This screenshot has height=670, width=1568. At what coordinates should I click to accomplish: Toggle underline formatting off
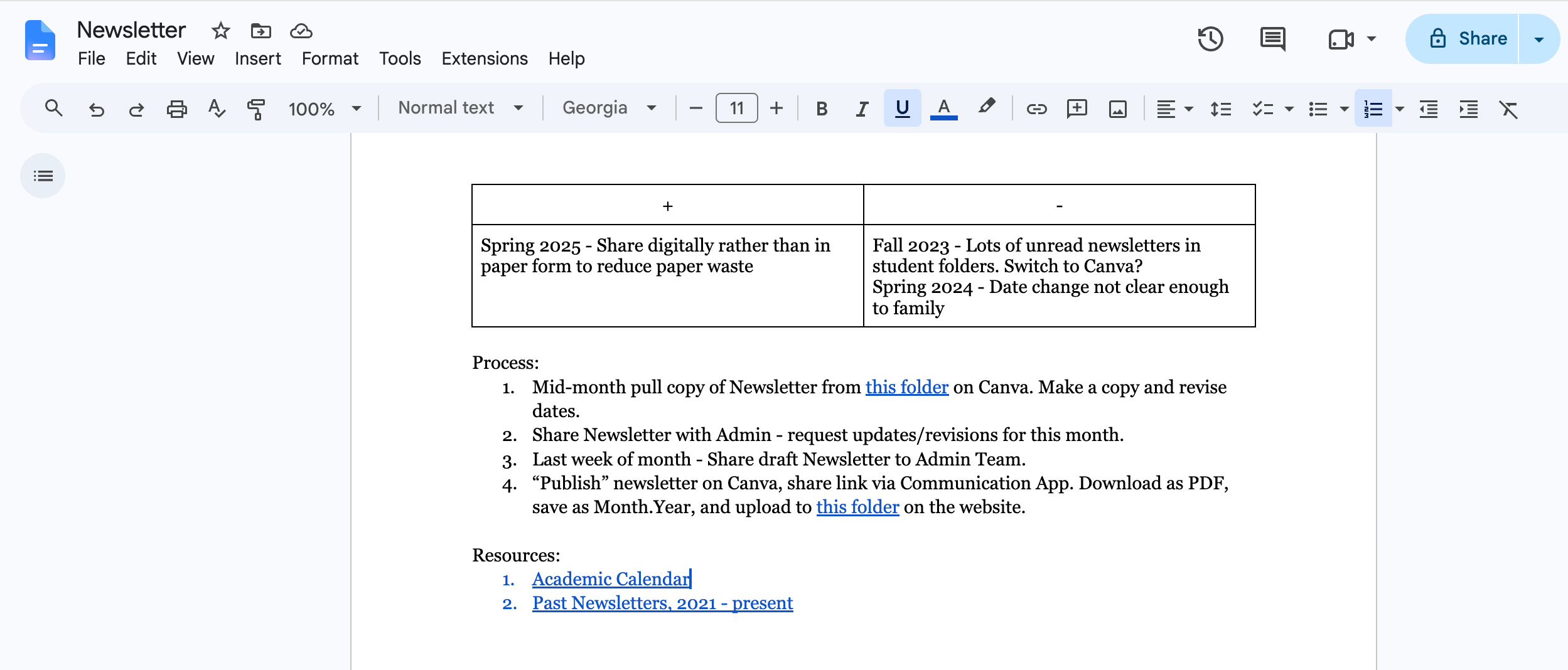point(902,109)
